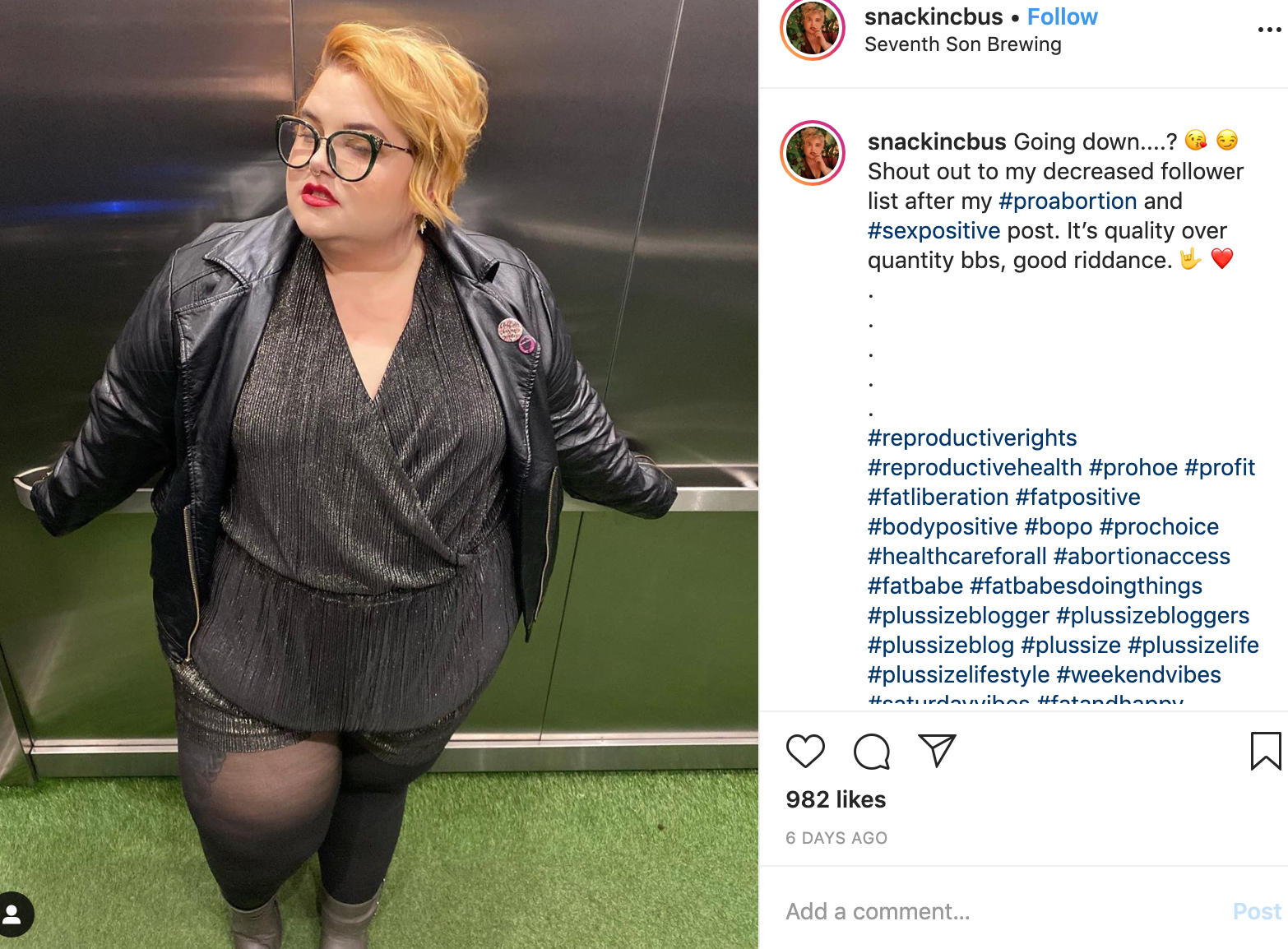Open the snackincbus username in header
The image size is (1288, 949).
[934, 16]
